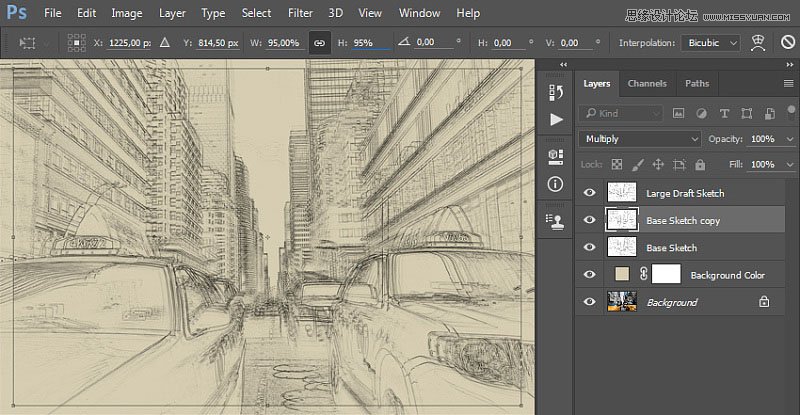800x415 pixels.
Task: Open the Info panel icon
Action: coord(556,184)
